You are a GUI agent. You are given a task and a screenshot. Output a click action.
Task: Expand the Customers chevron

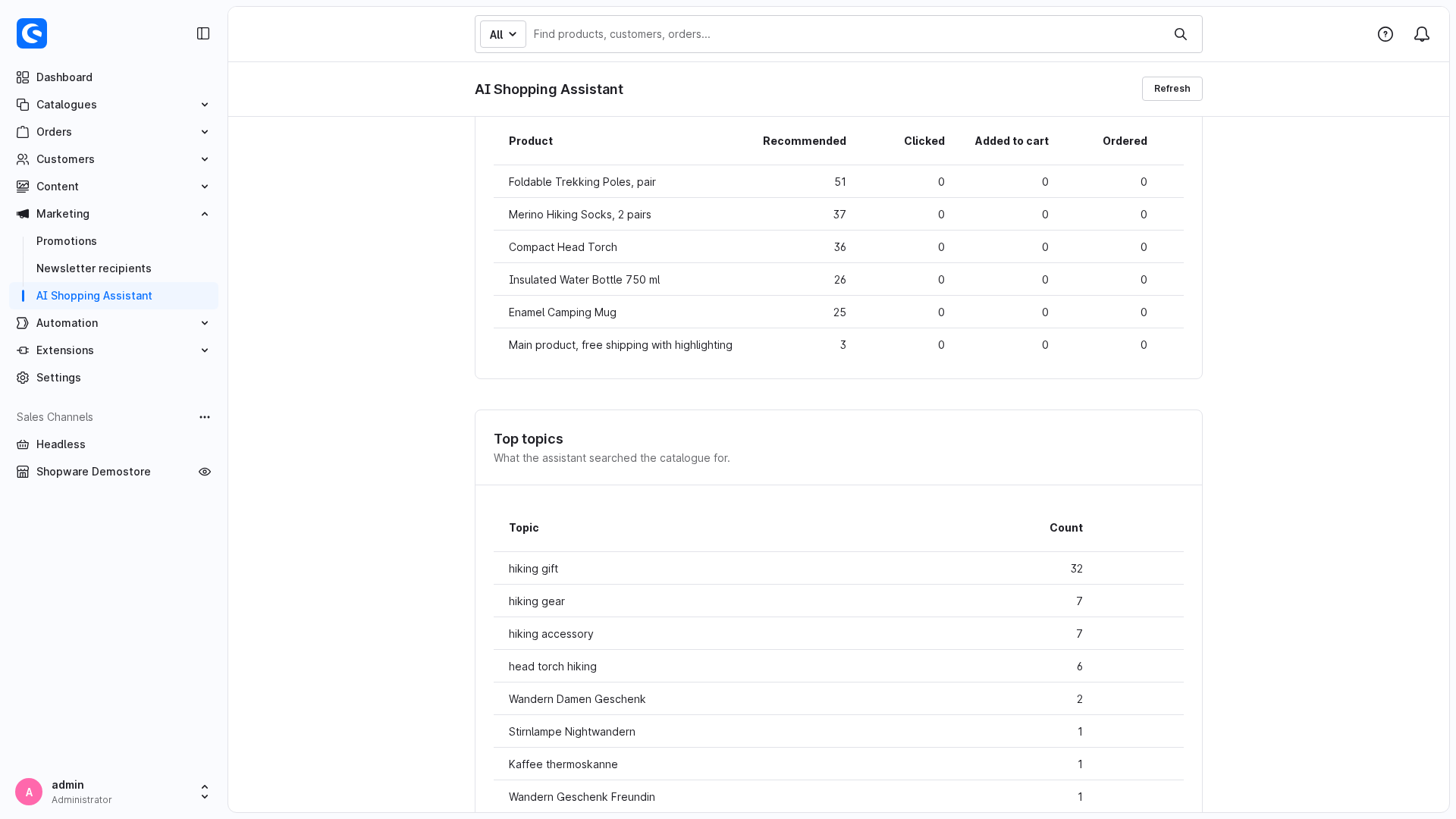pyautogui.click(x=205, y=159)
